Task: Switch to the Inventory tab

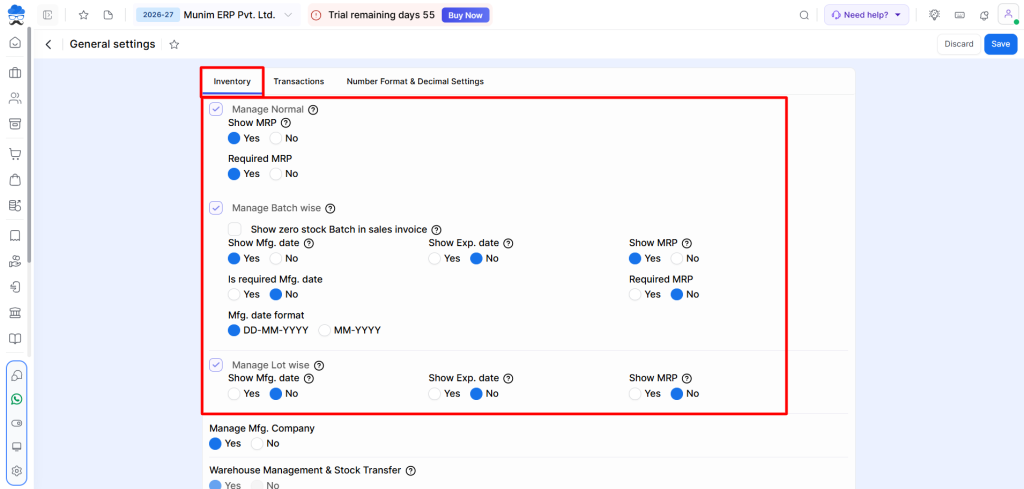Action: pyautogui.click(x=232, y=82)
